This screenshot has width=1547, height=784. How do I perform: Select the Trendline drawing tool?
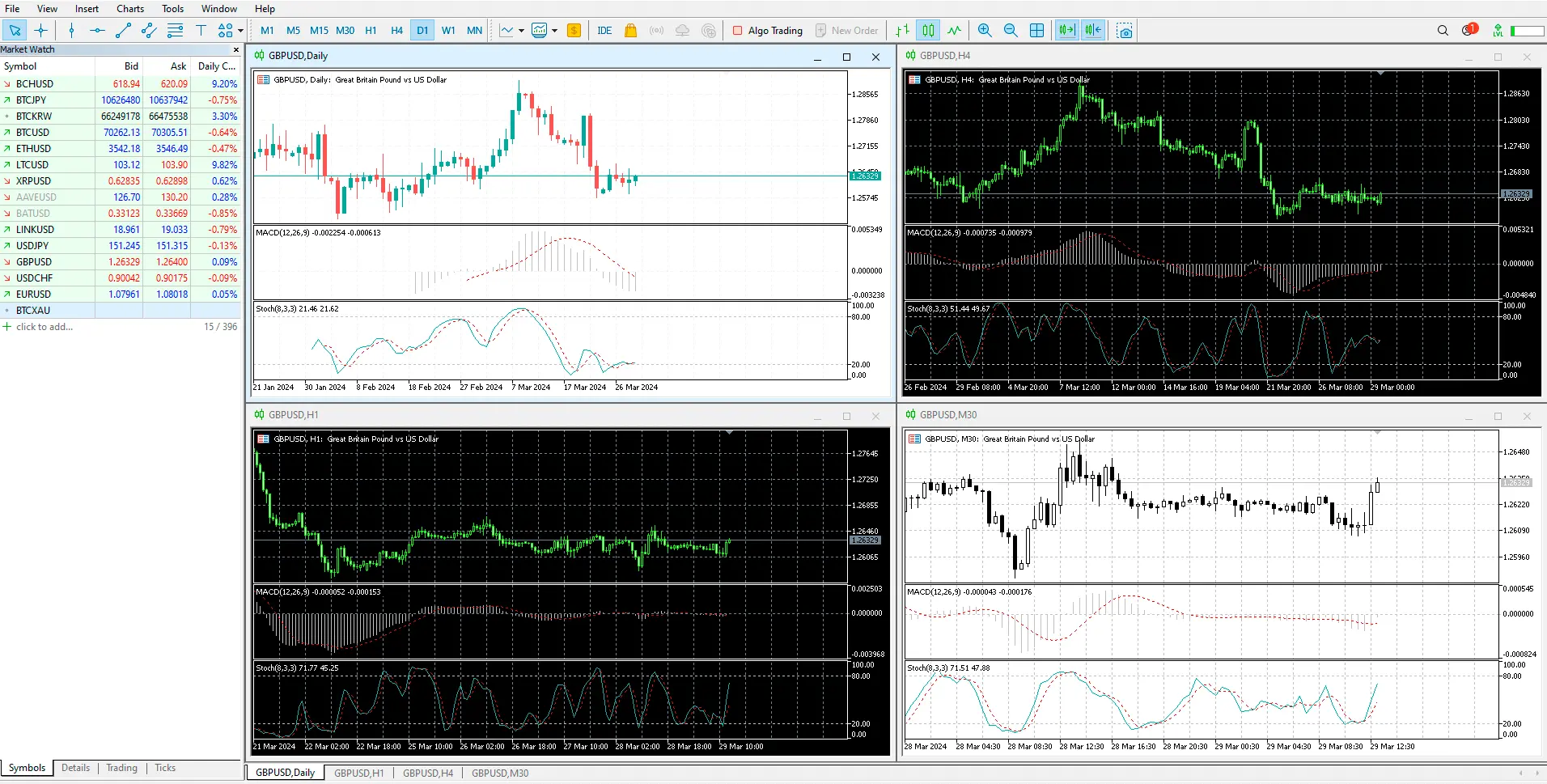point(123,30)
